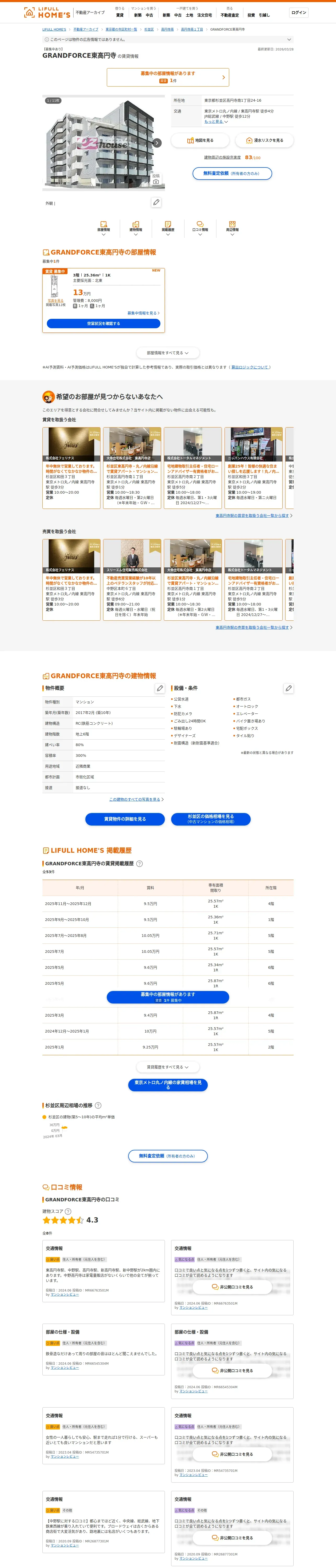Open the first 株式会社フェリナス rental company card
Viewport: 336px width, 1568px height.
71,468
